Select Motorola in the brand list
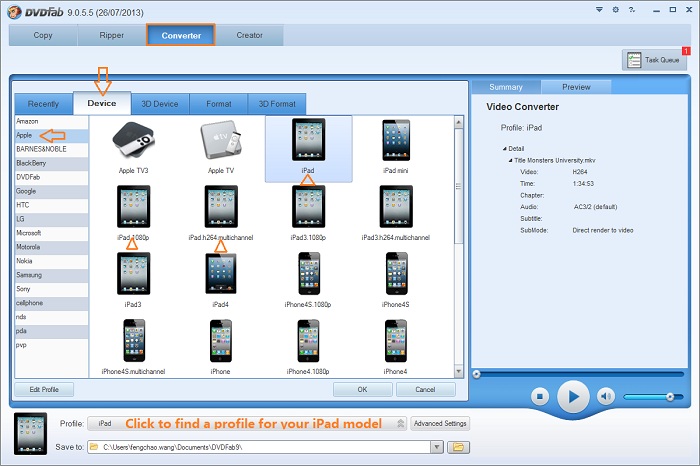The image size is (700, 466). point(52,247)
